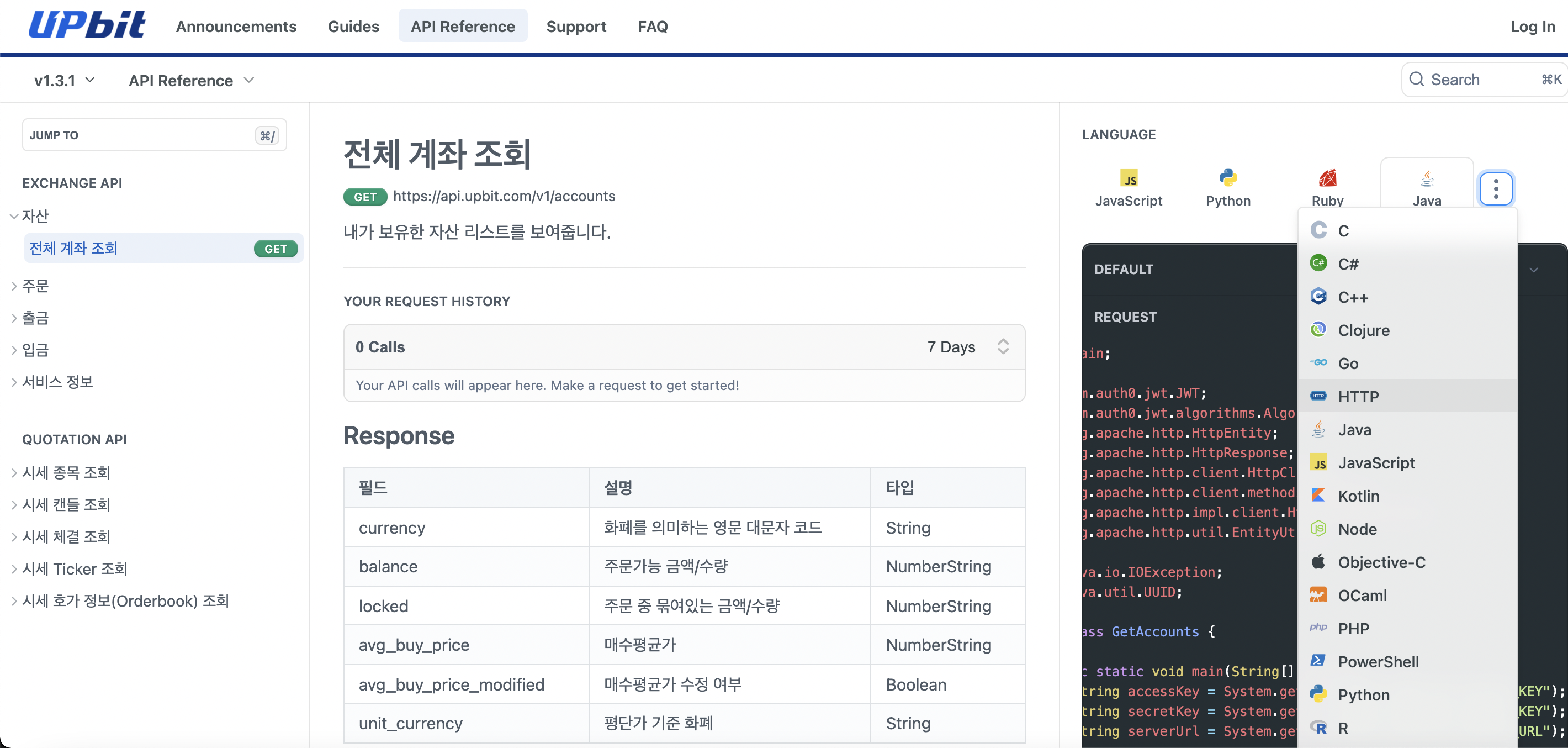Screen dimensions: 1568x748
Task: Click the Upbit logo
Action: pos(87,25)
